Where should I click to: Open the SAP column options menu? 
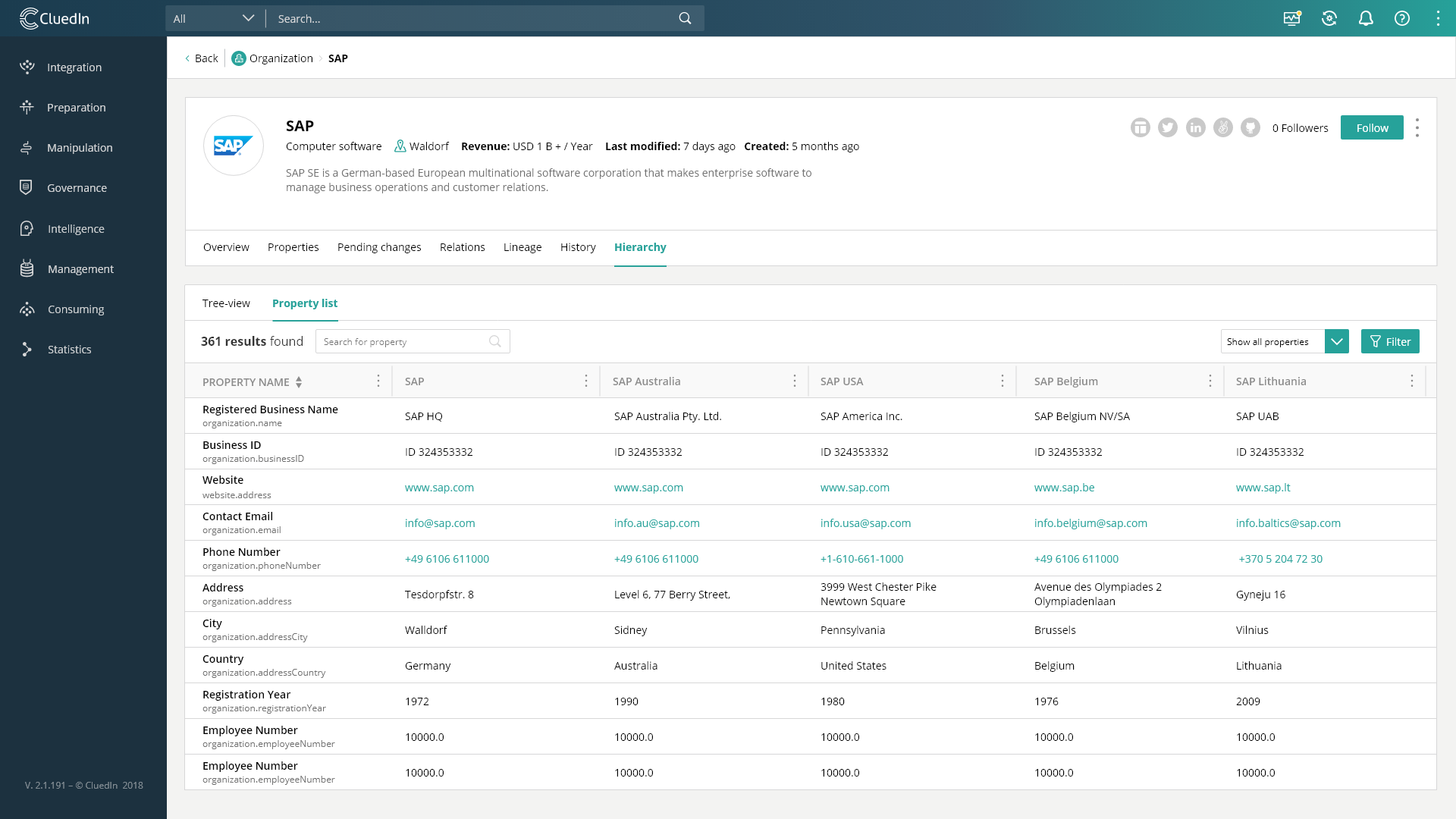pos(586,381)
